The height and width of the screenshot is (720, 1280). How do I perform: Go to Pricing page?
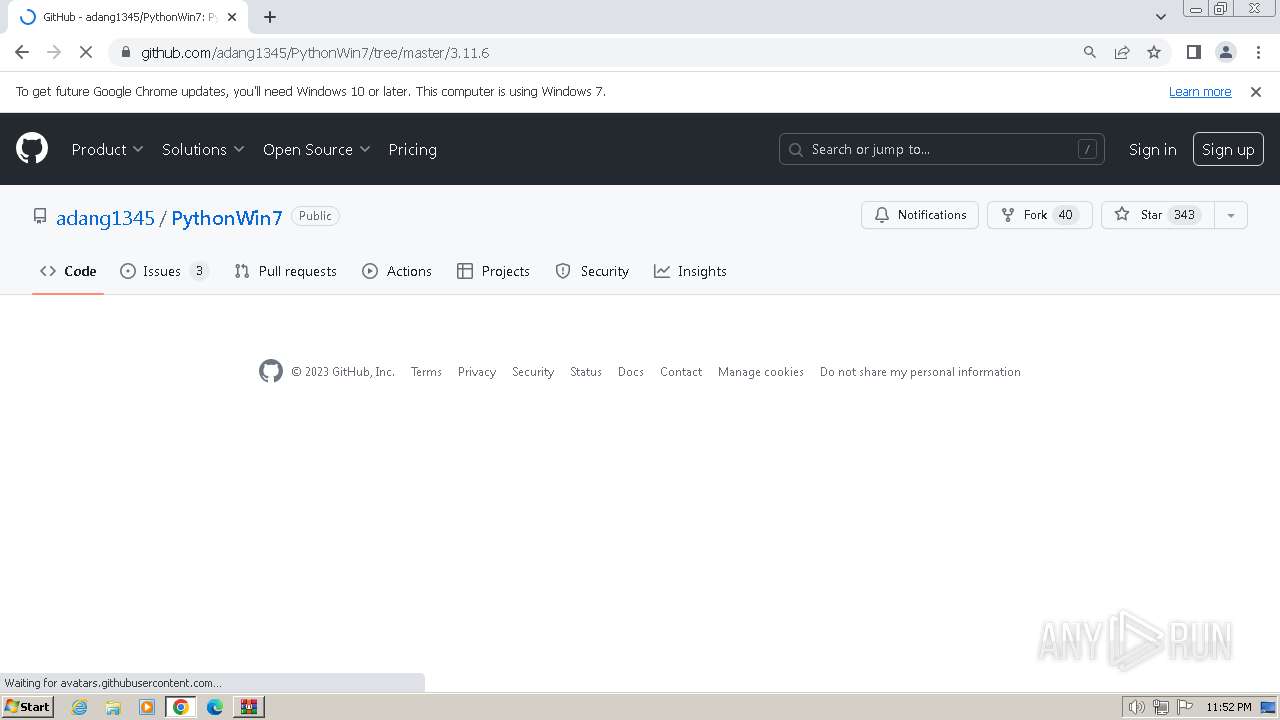coord(412,149)
